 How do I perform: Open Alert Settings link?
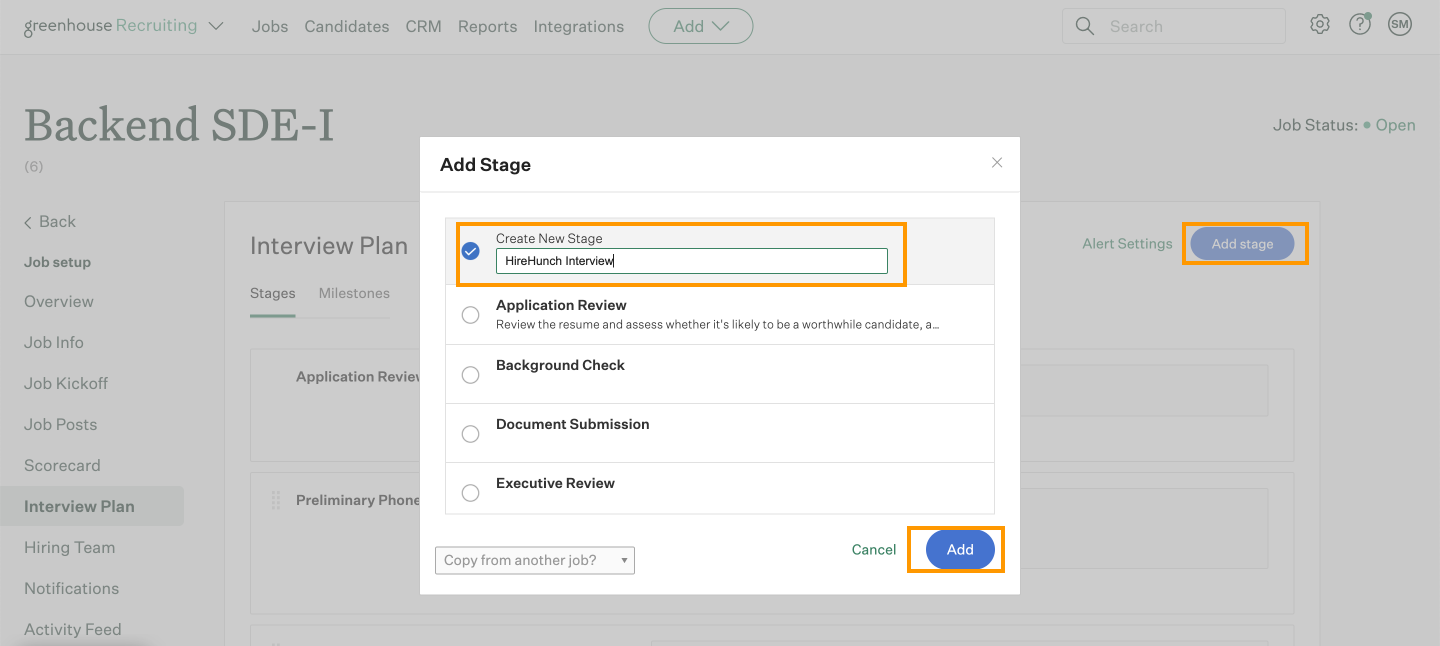click(x=1127, y=244)
